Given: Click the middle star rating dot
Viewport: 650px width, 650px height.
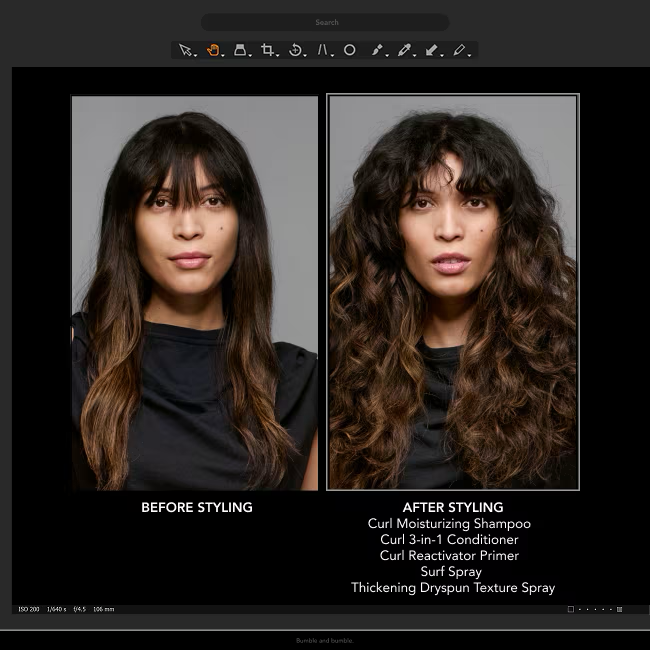Looking at the screenshot, I should (x=595, y=609).
